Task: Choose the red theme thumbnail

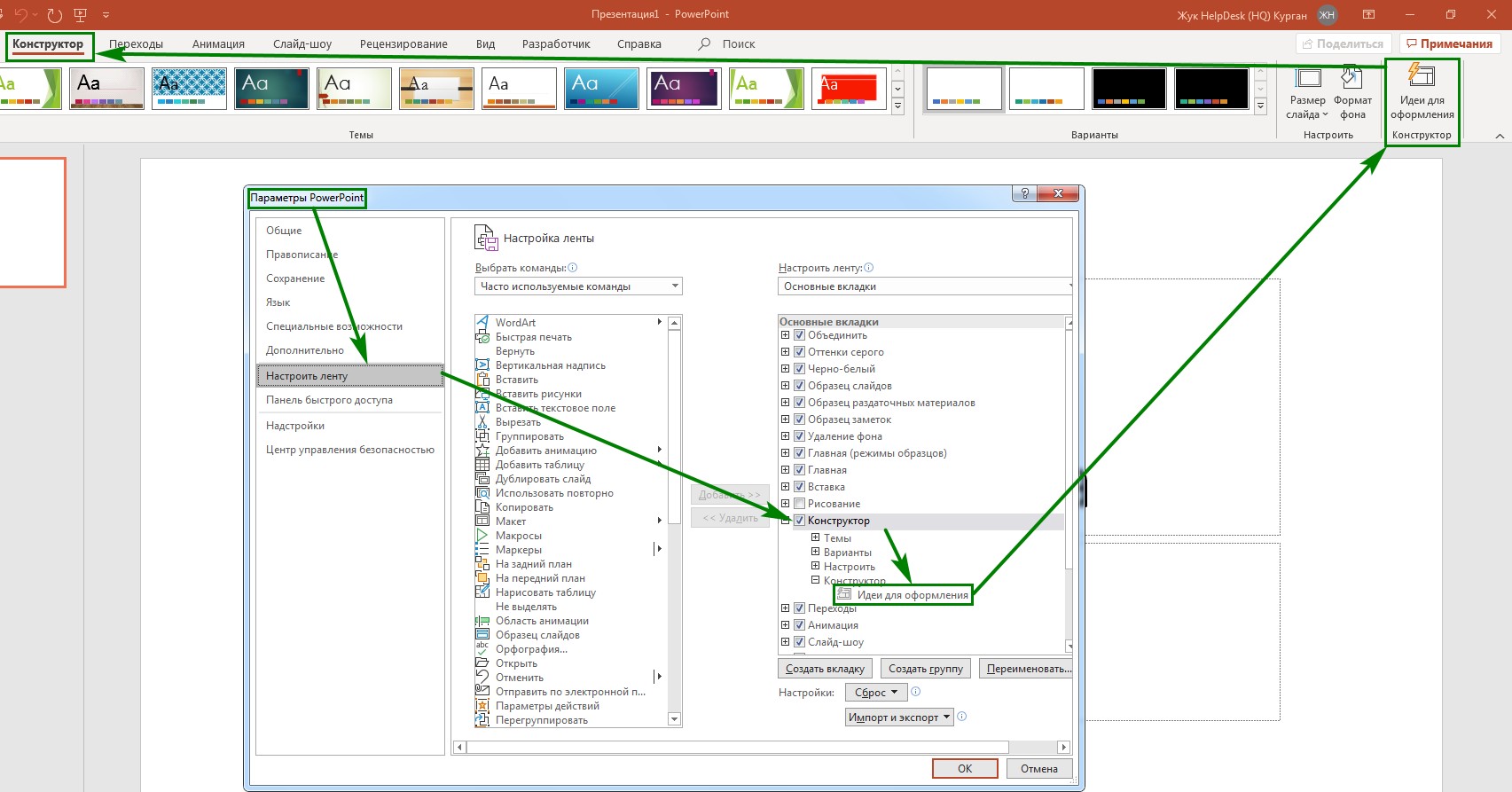Action: 849,89
